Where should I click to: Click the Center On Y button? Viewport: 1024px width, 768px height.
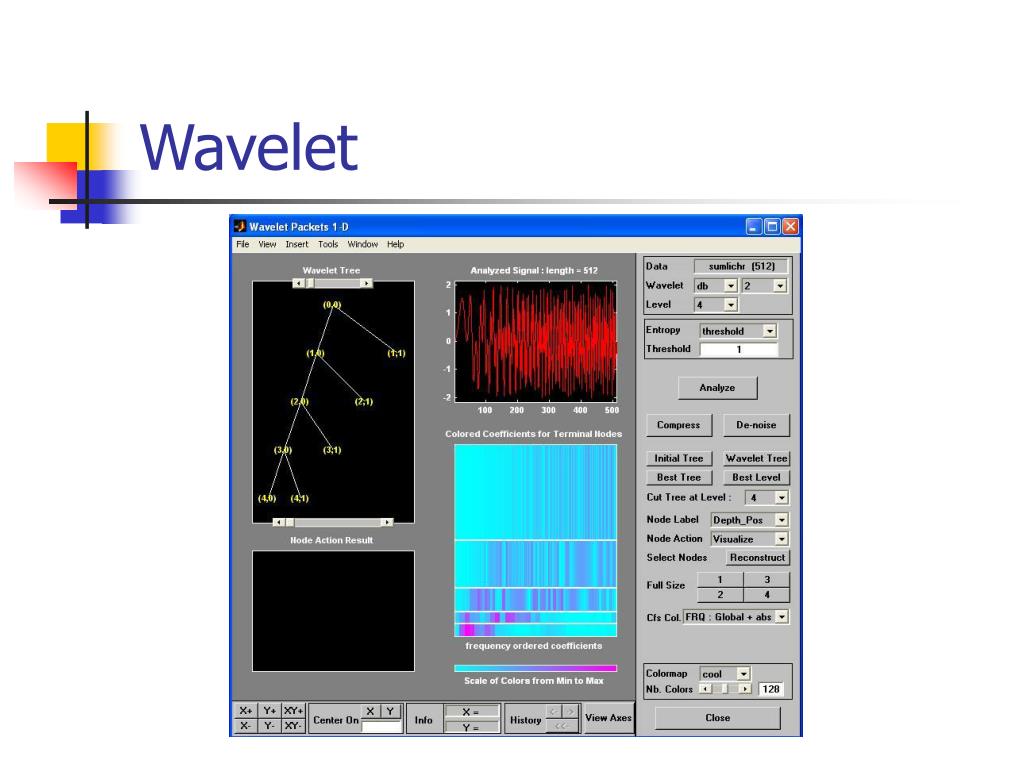(391, 712)
